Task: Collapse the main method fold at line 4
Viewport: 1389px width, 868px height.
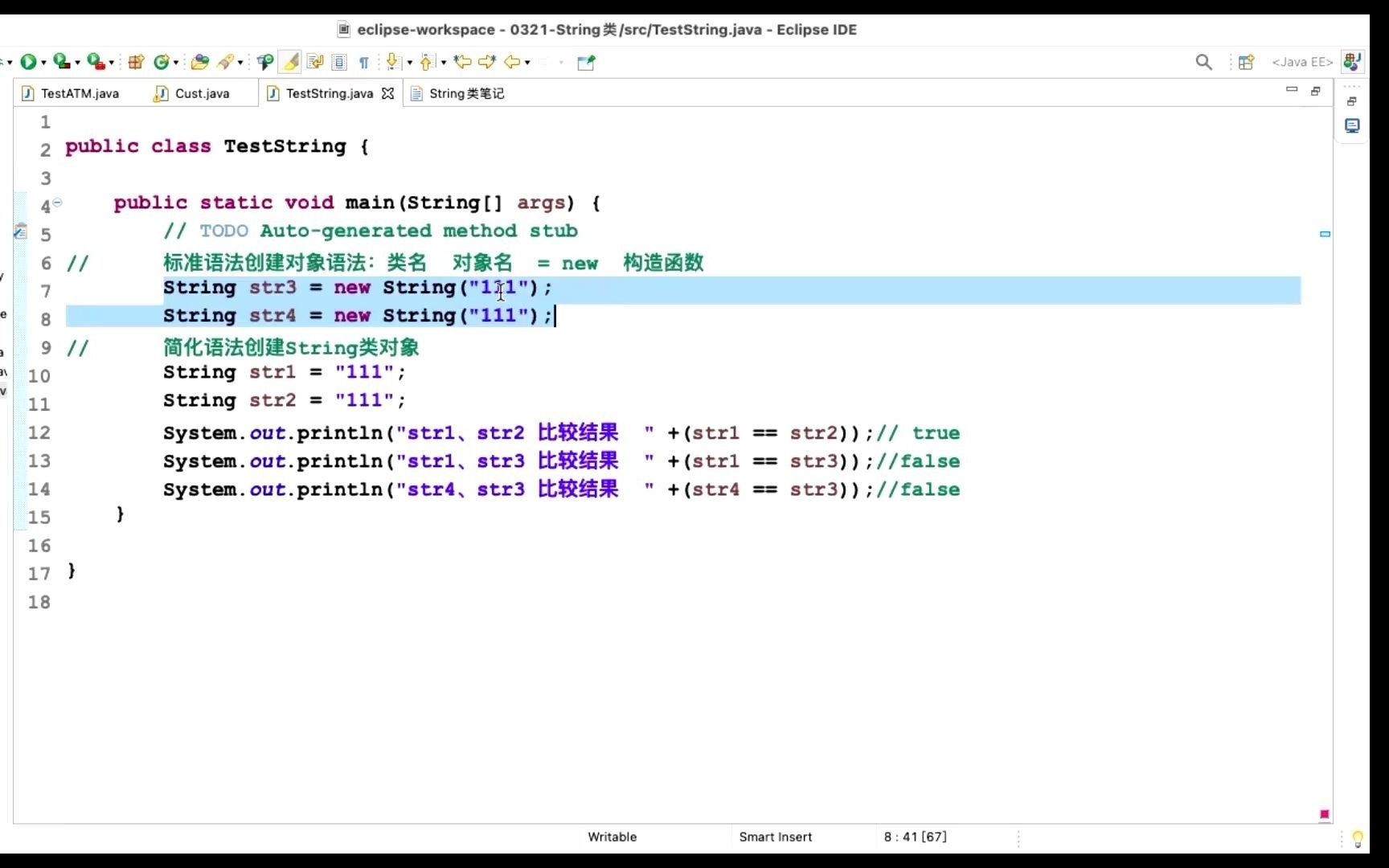Action: click(x=58, y=203)
